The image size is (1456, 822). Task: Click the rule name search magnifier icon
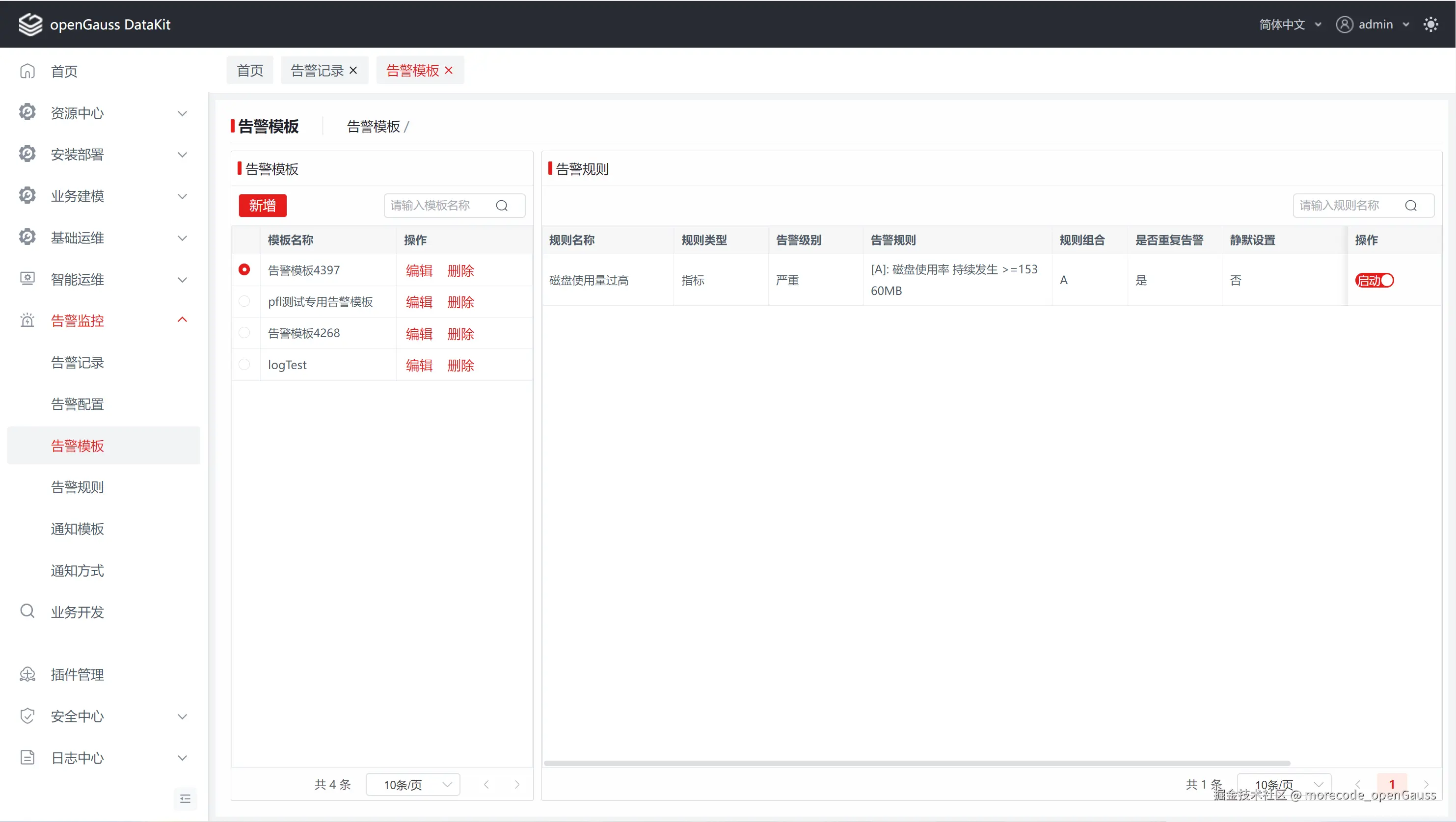tap(1411, 206)
